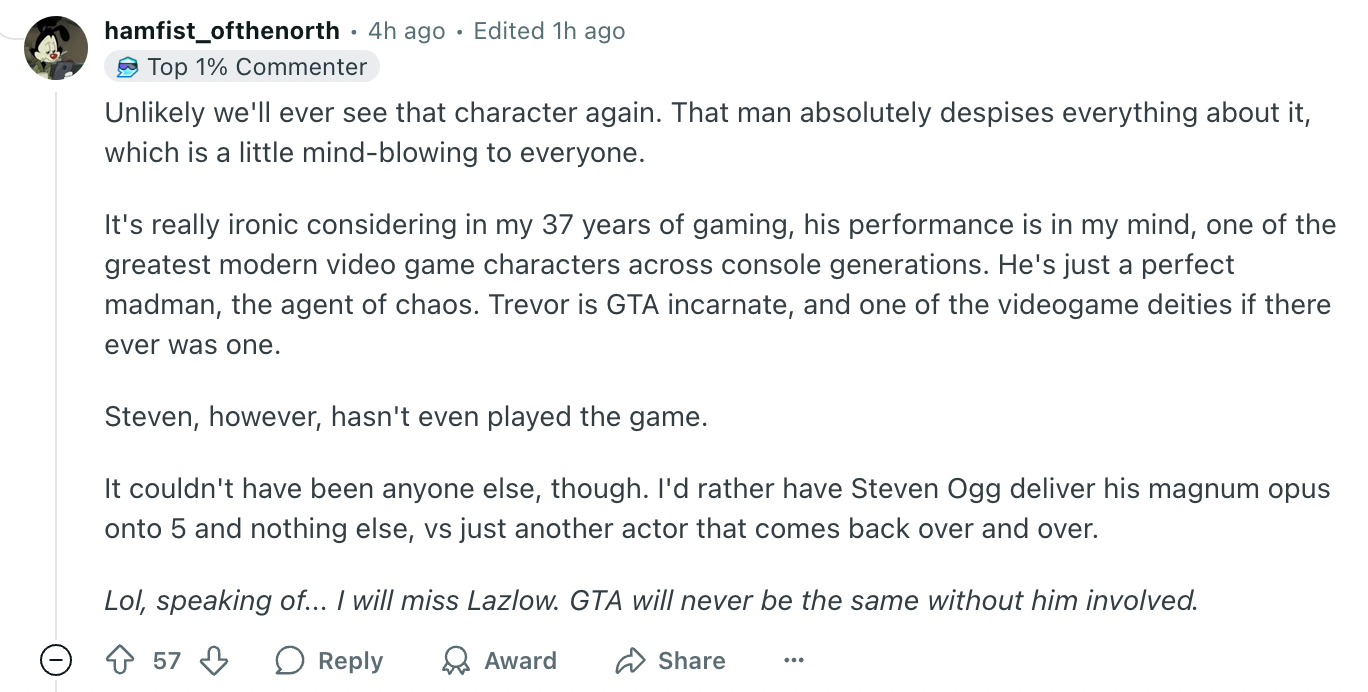Click the Reply speech bubble icon

click(x=290, y=661)
